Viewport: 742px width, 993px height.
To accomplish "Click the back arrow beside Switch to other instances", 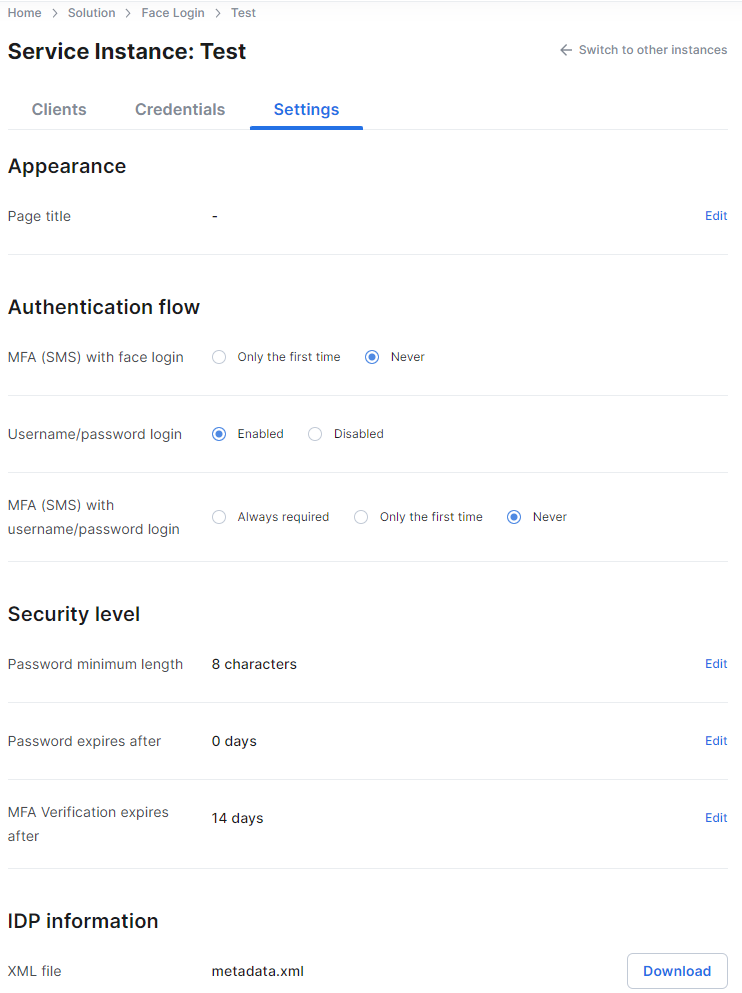I will (565, 49).
